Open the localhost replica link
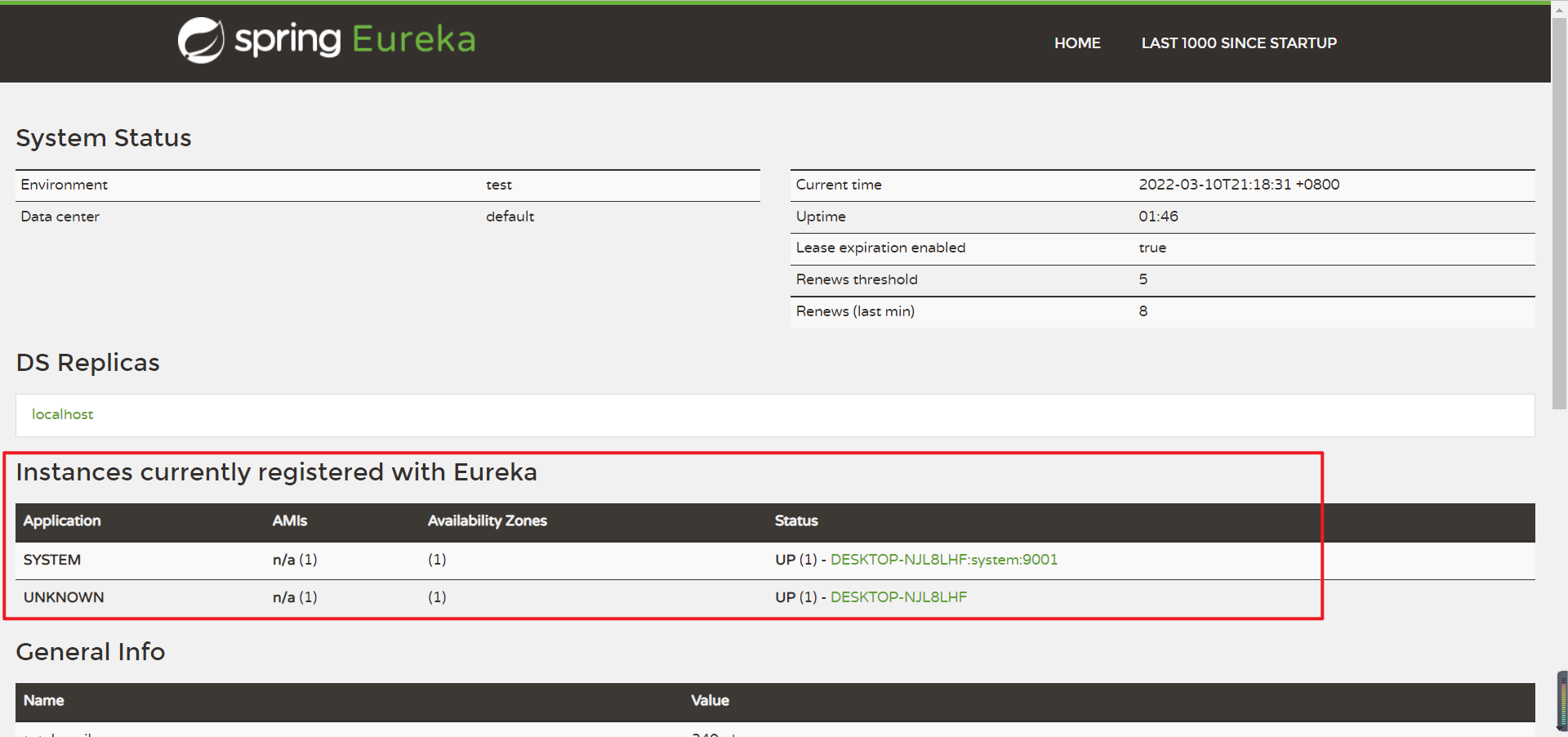The image size is (1568, 737). click(x=63, y=414)
